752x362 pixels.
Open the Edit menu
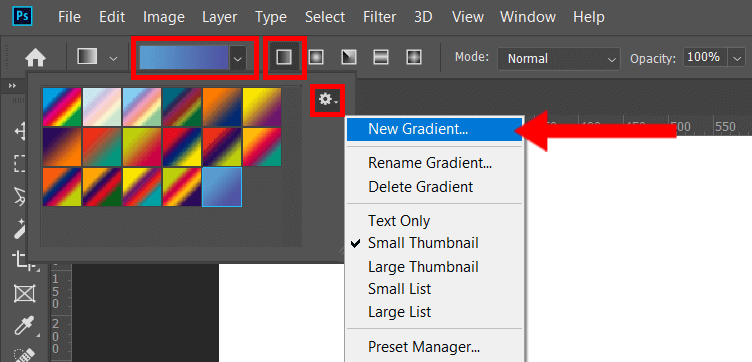coord(112,18)
